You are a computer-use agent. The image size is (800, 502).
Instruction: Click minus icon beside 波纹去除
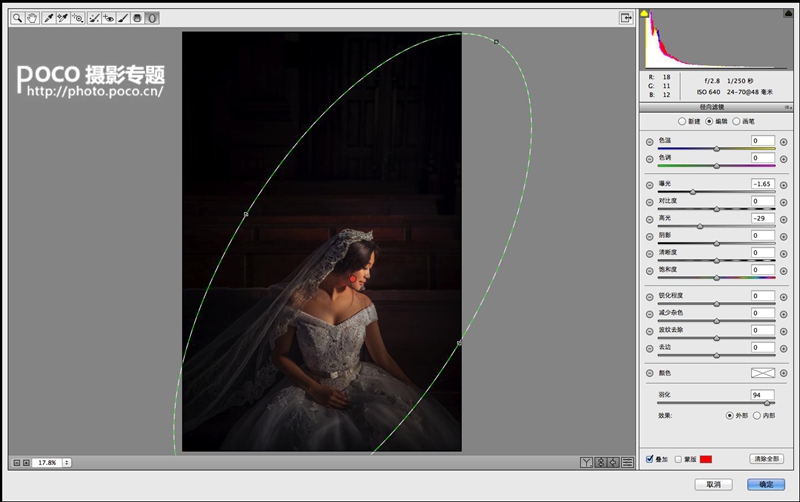click(649, 332)
